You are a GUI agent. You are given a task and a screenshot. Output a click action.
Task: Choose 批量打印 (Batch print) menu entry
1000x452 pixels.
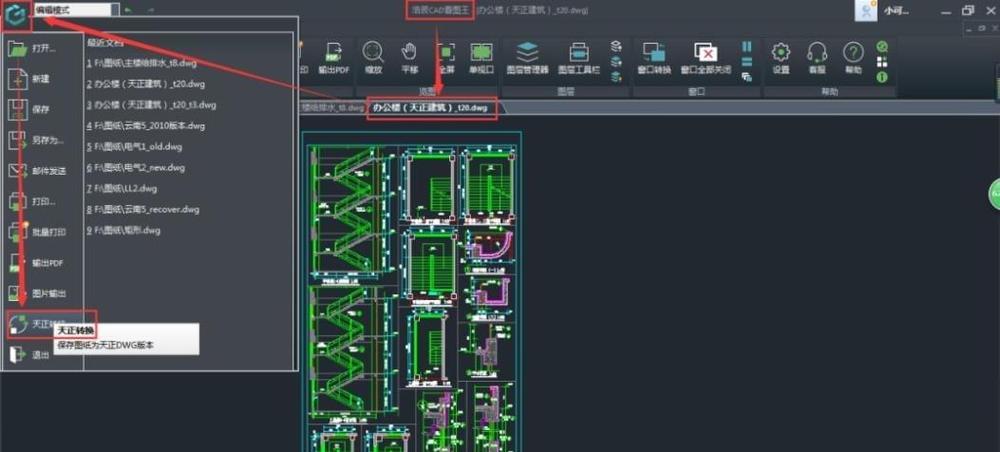[36, 232]
